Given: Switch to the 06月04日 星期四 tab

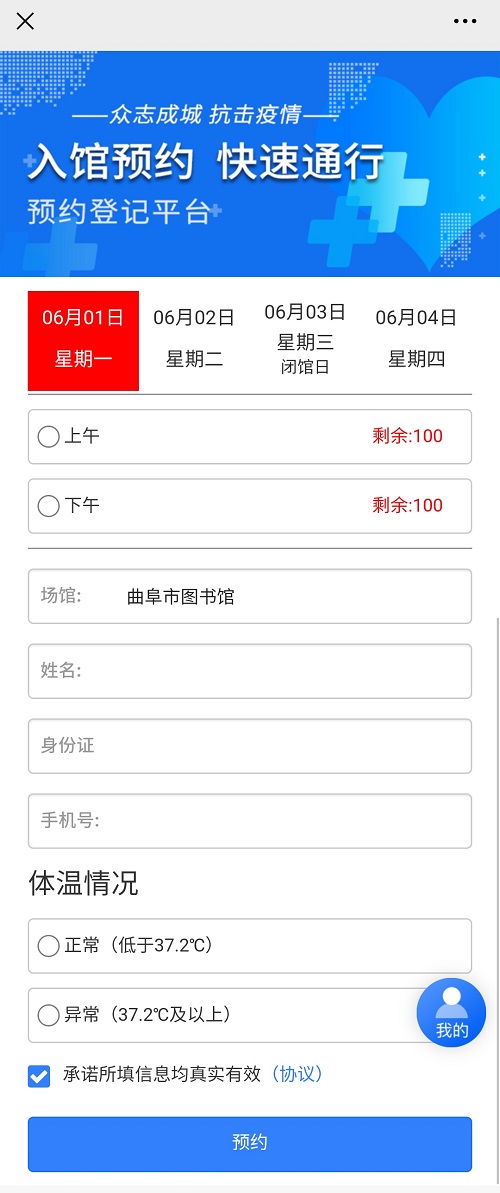Looking at the screenshot, I should pyautogui.click(x=416, y=341).
